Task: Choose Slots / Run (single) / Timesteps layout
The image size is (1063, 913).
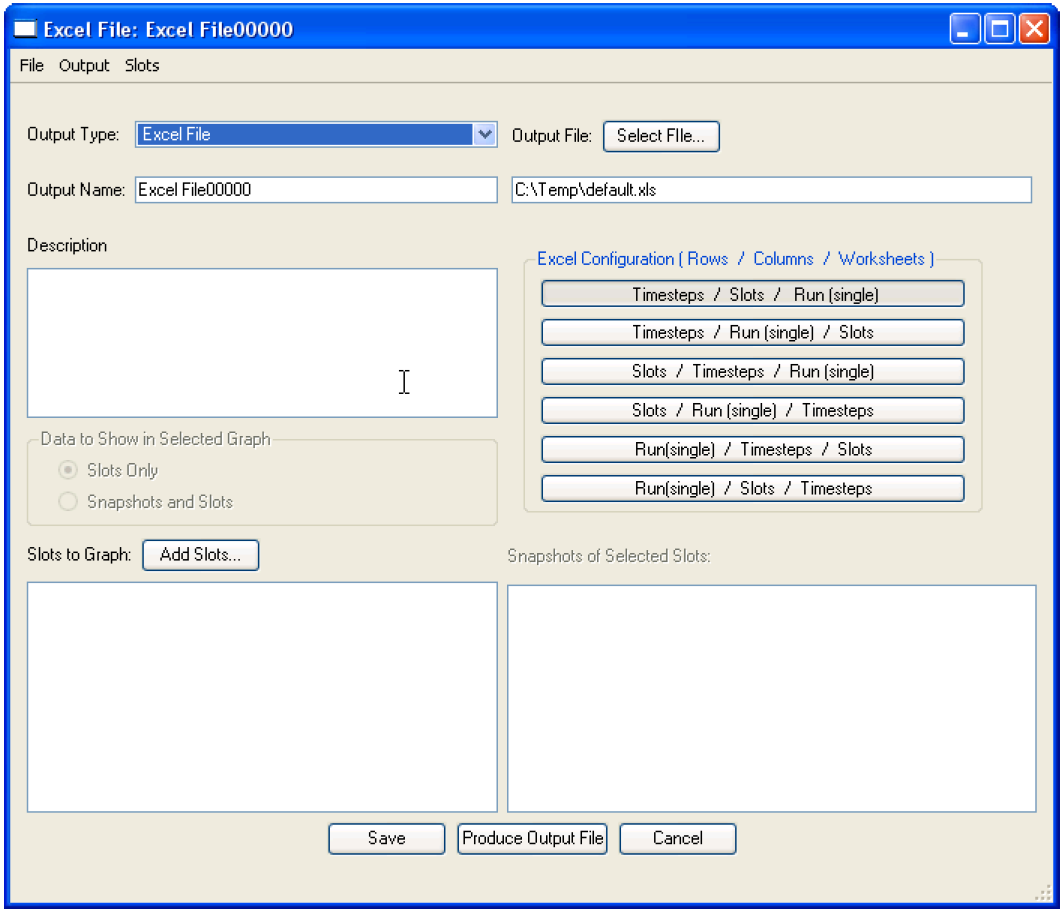Action: coord(752,411)
